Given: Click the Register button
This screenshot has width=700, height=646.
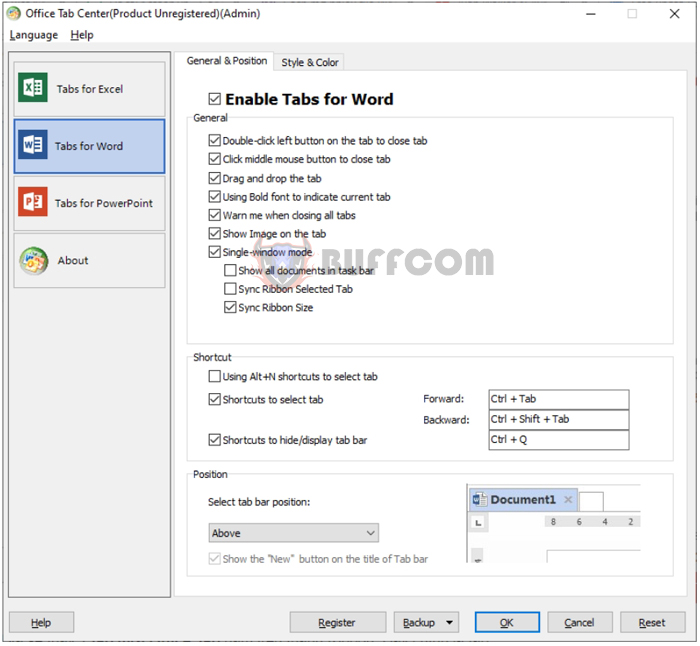Looking at the screenshot, I should coord(337,622).
